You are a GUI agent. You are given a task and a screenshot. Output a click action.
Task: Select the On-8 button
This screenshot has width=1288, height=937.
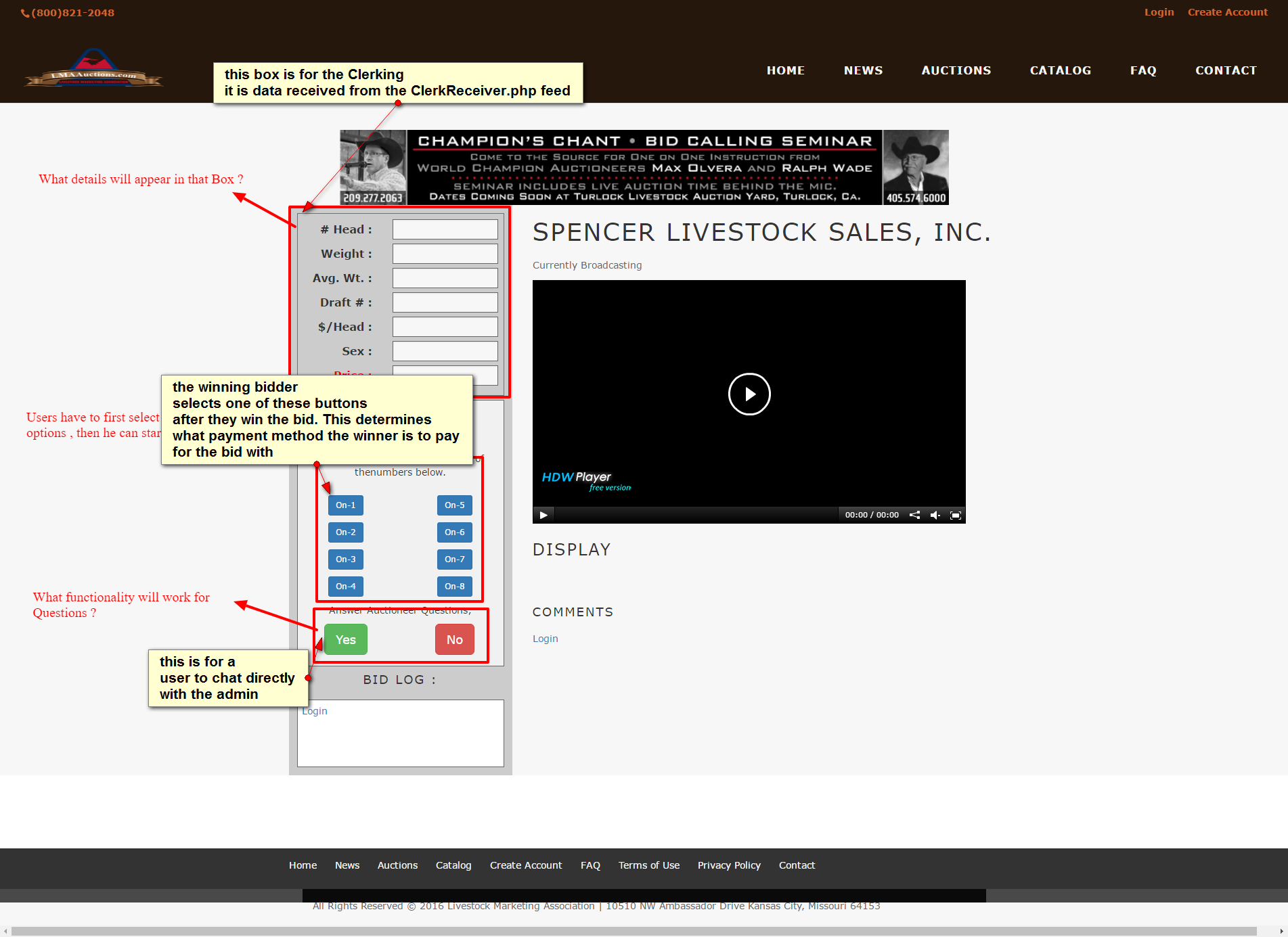coord(455,587)
